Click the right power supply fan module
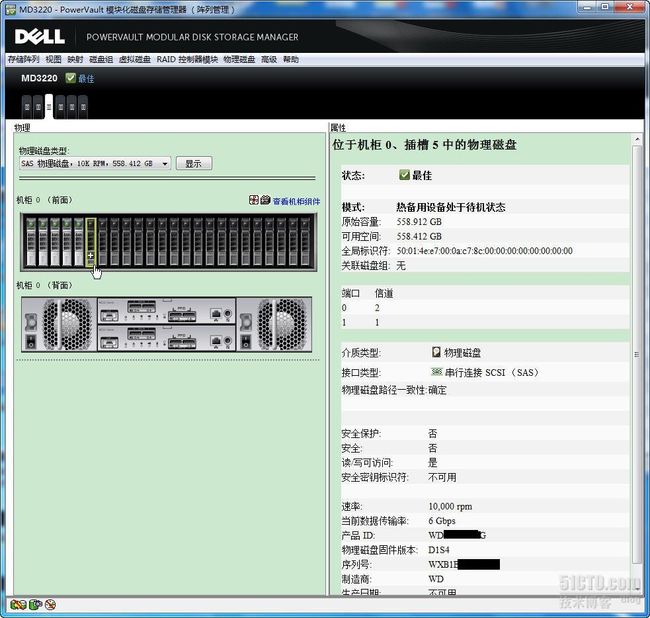The image size is (650, 618). 274,325
